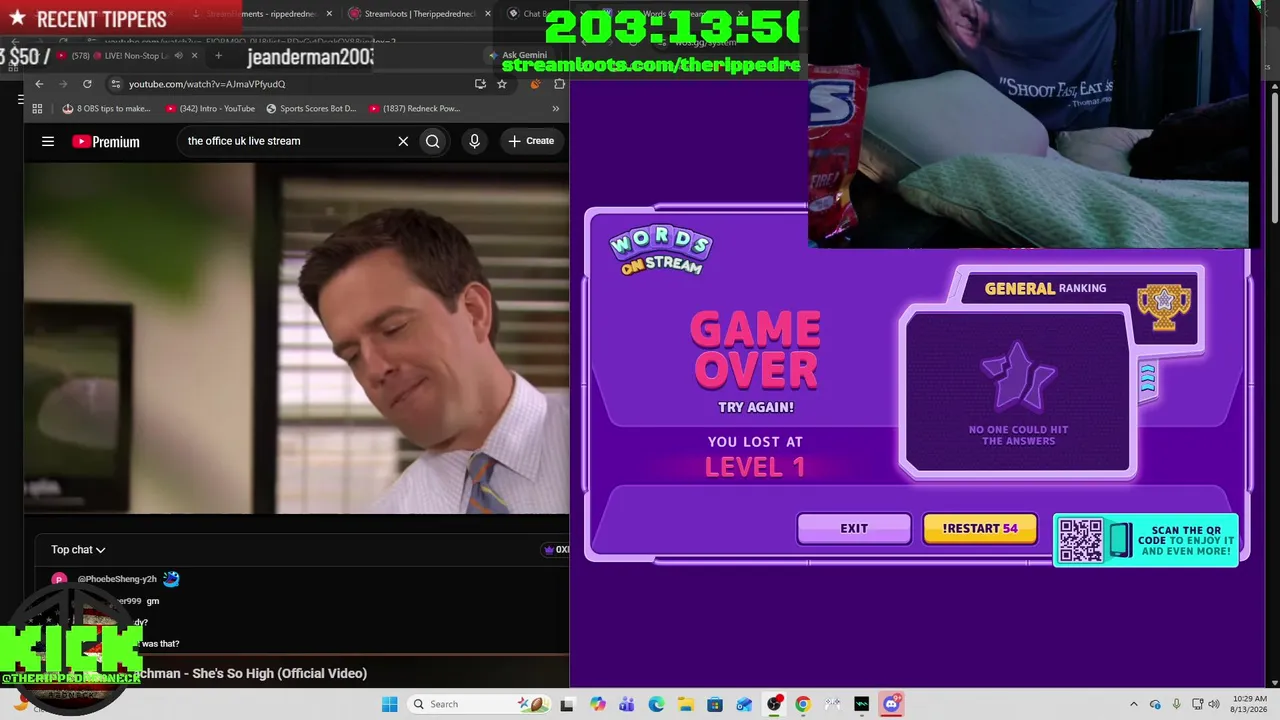
Task: Click the system tray microphone icon
Action: (x=1177, y=704)
